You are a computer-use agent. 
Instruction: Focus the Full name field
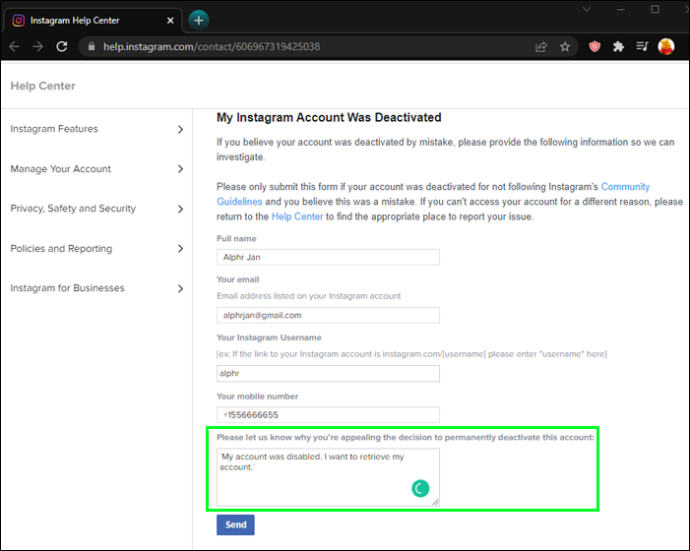[328, 257]
